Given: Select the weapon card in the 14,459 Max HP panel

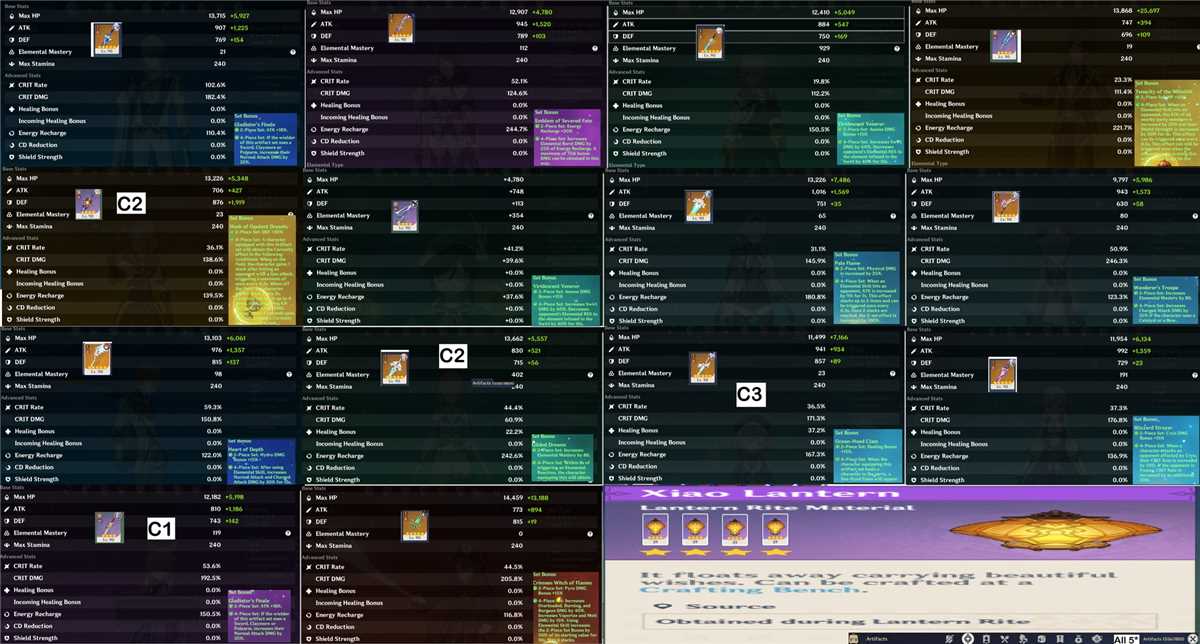Looking at the screenshot, I should [x=413, y=528].
